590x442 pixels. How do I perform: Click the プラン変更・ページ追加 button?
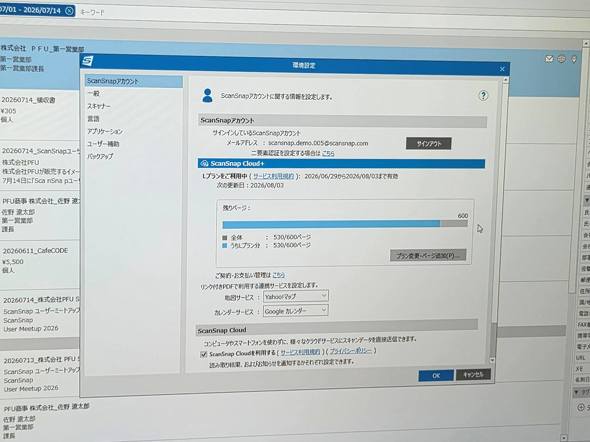click(428, 255)
